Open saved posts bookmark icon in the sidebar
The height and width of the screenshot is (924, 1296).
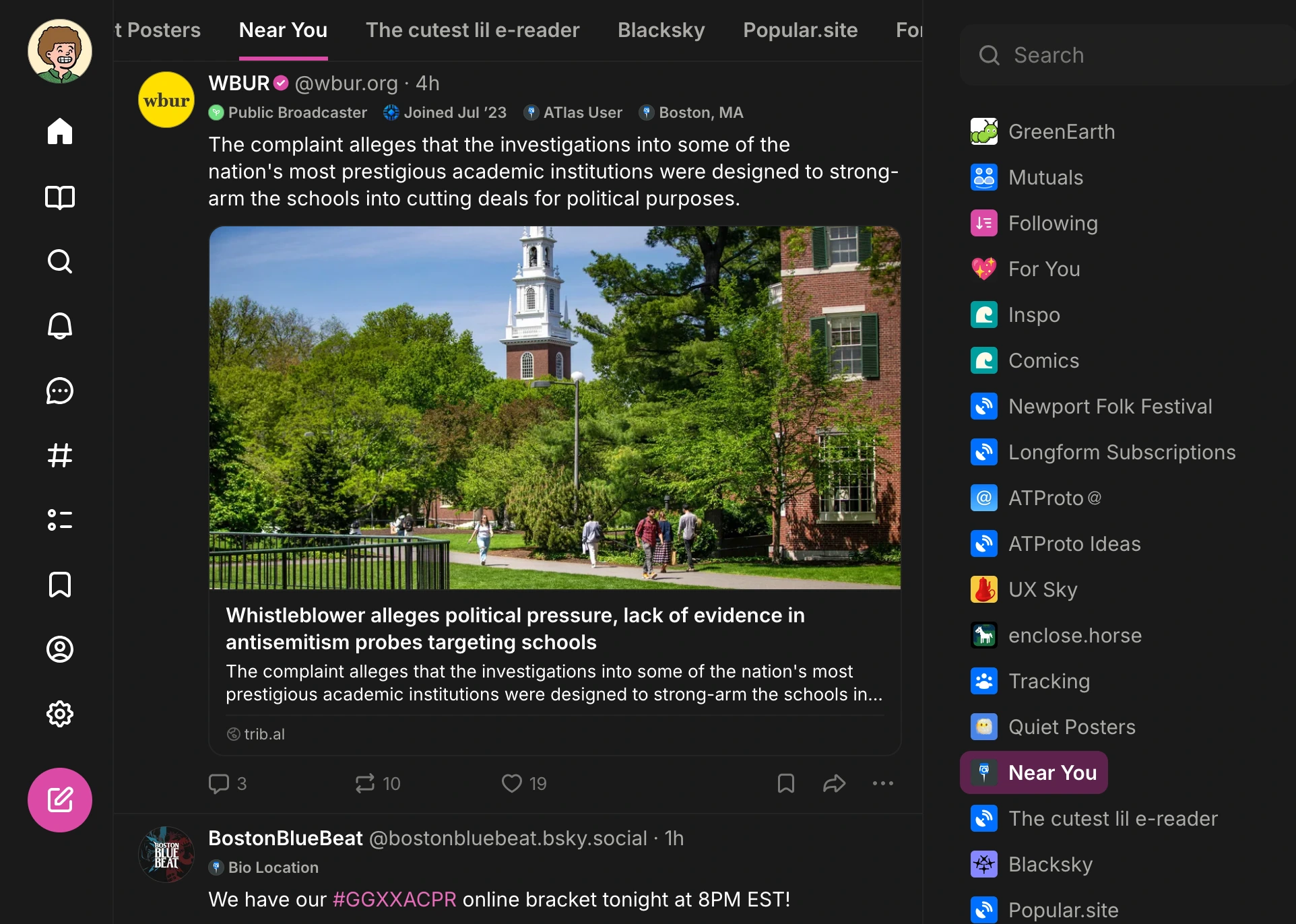pos(60,585)
